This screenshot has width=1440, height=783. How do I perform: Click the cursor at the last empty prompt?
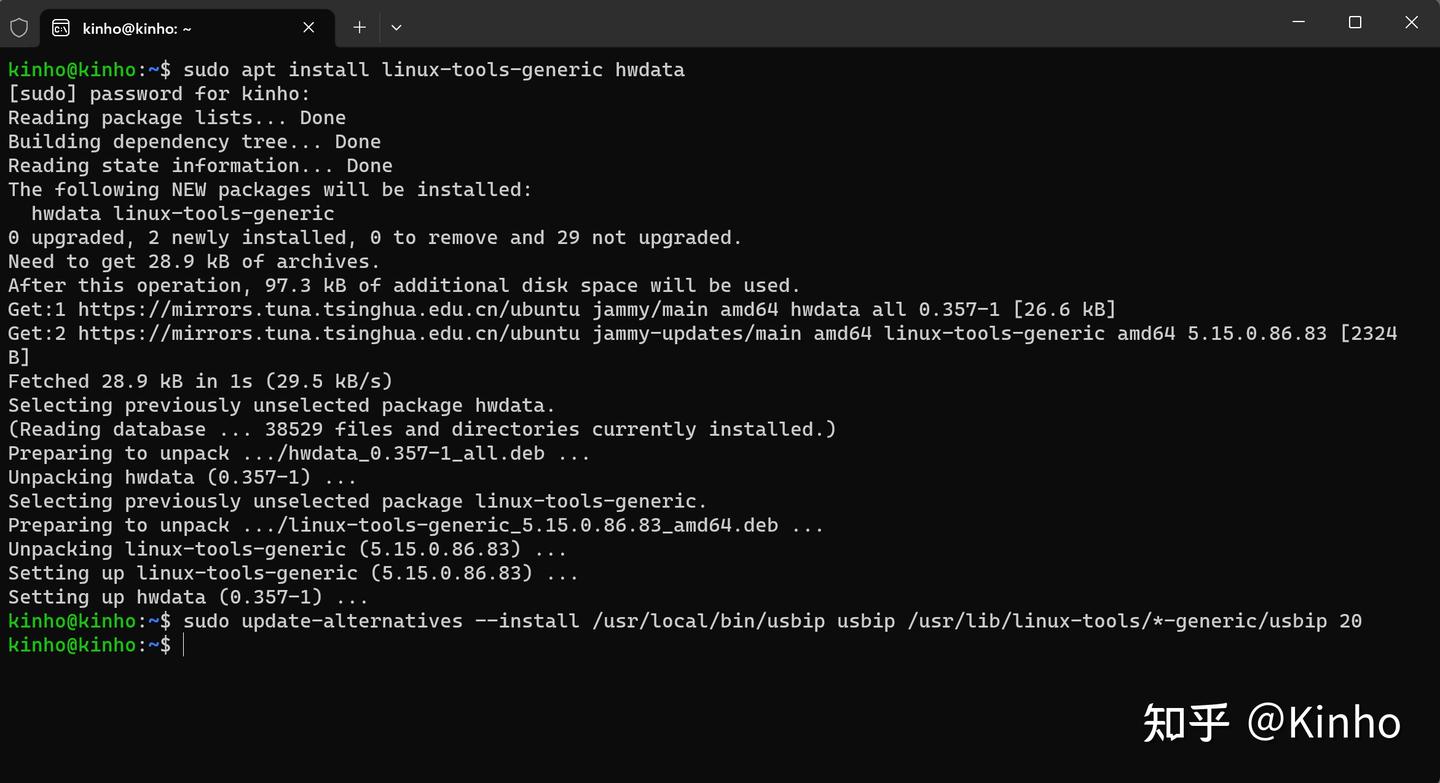click(184, 645)
